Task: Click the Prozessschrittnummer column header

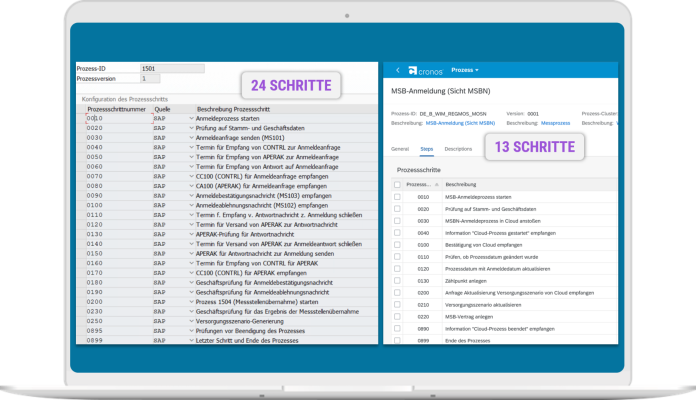Action: coord(116,109)
